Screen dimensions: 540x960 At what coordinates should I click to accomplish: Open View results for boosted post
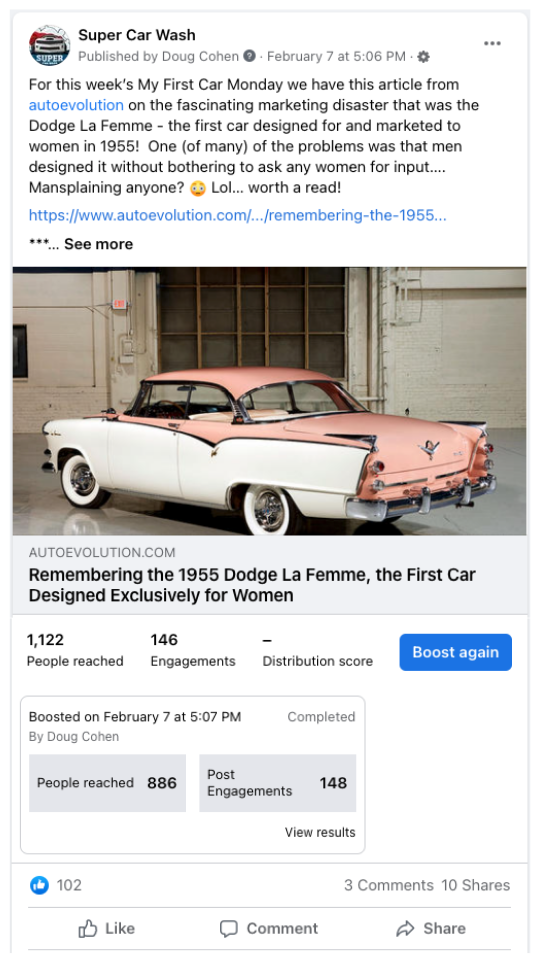pos(320,832)
